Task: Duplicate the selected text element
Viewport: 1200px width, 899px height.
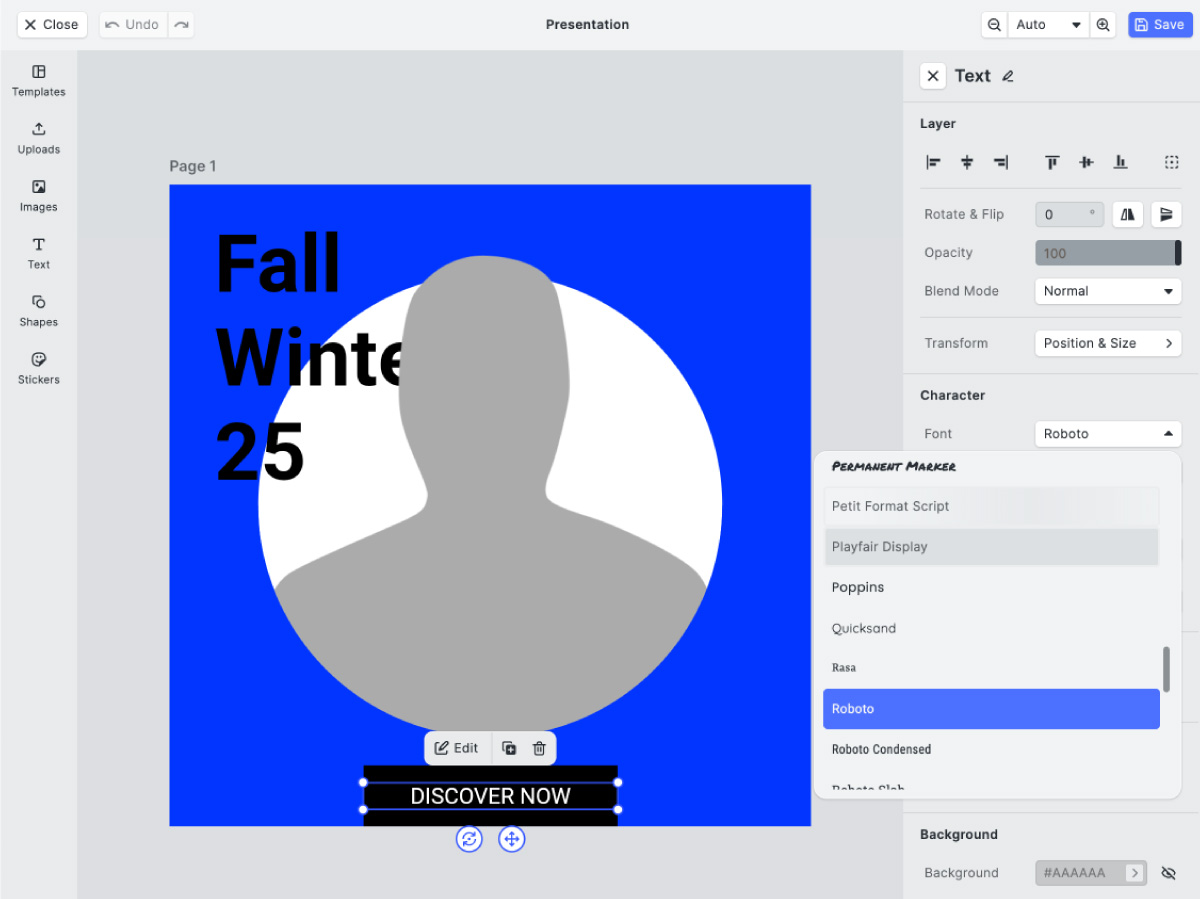Action: [509, 748]
